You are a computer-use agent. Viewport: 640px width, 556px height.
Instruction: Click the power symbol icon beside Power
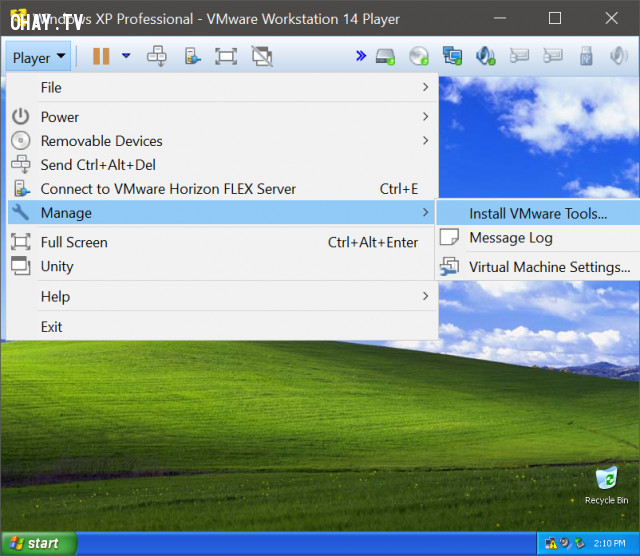click(20, 117)
